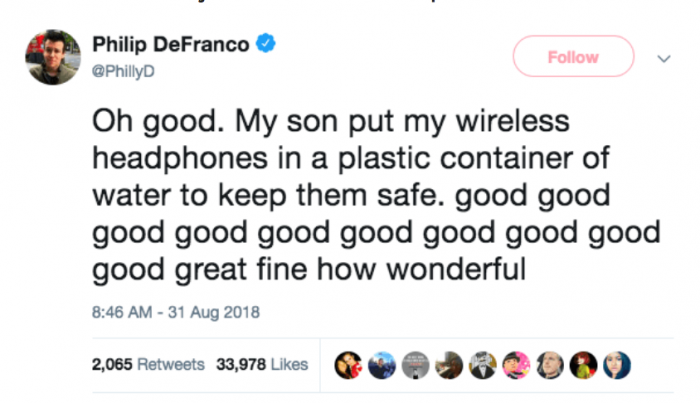Open the dark brown liker avatar
This screenshot has height=403, width=700.
coord(448,366)
